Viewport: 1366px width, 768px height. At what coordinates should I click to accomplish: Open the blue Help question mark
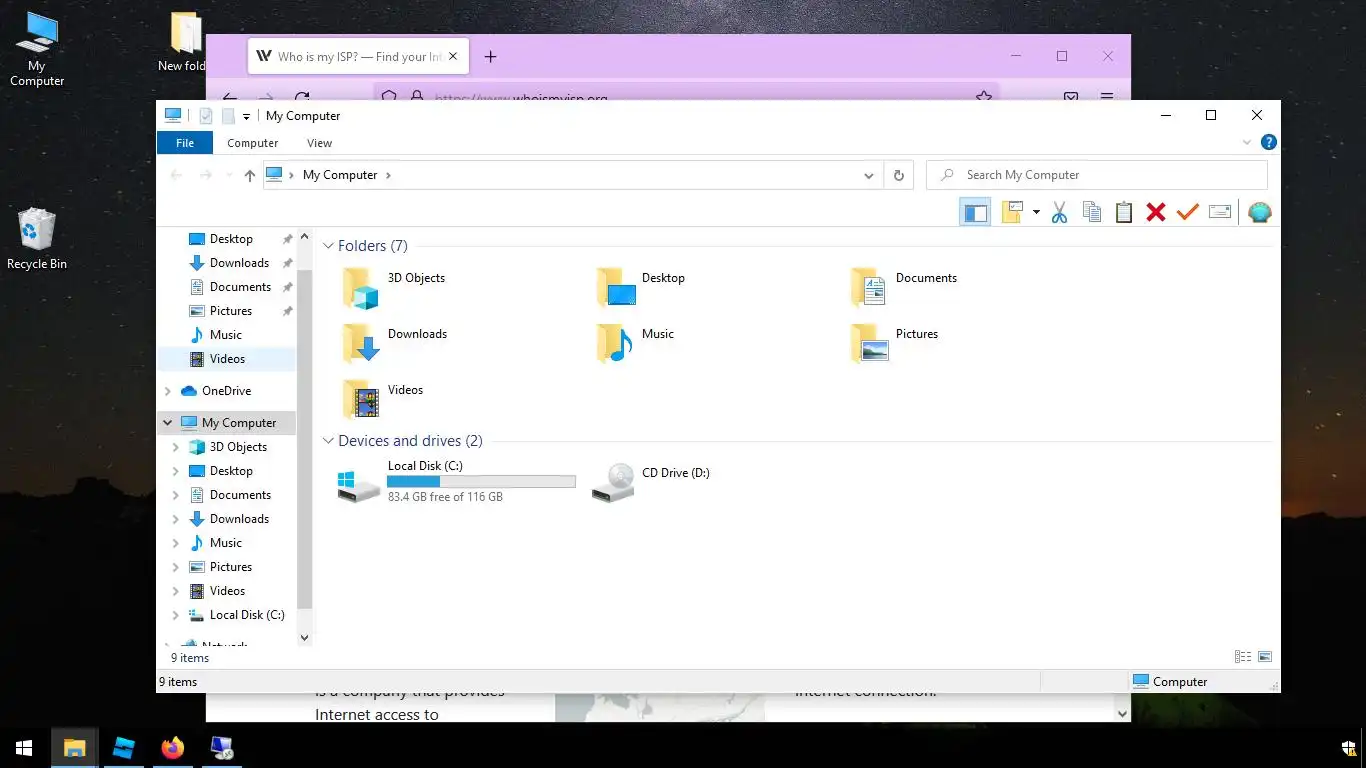pyautogui.click(x=1268, y=143)
